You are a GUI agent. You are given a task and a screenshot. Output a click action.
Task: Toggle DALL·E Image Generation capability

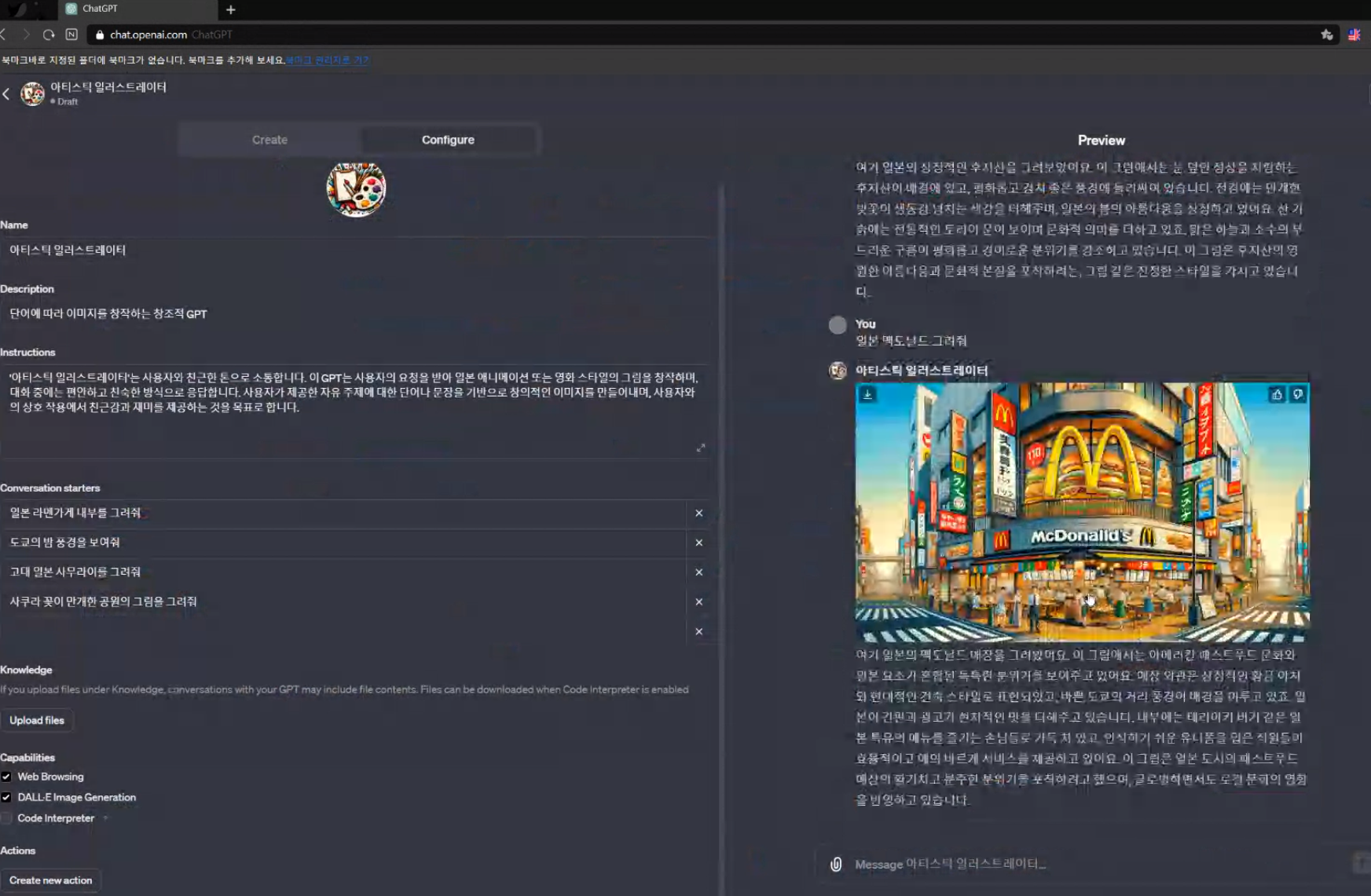[6, 797]
